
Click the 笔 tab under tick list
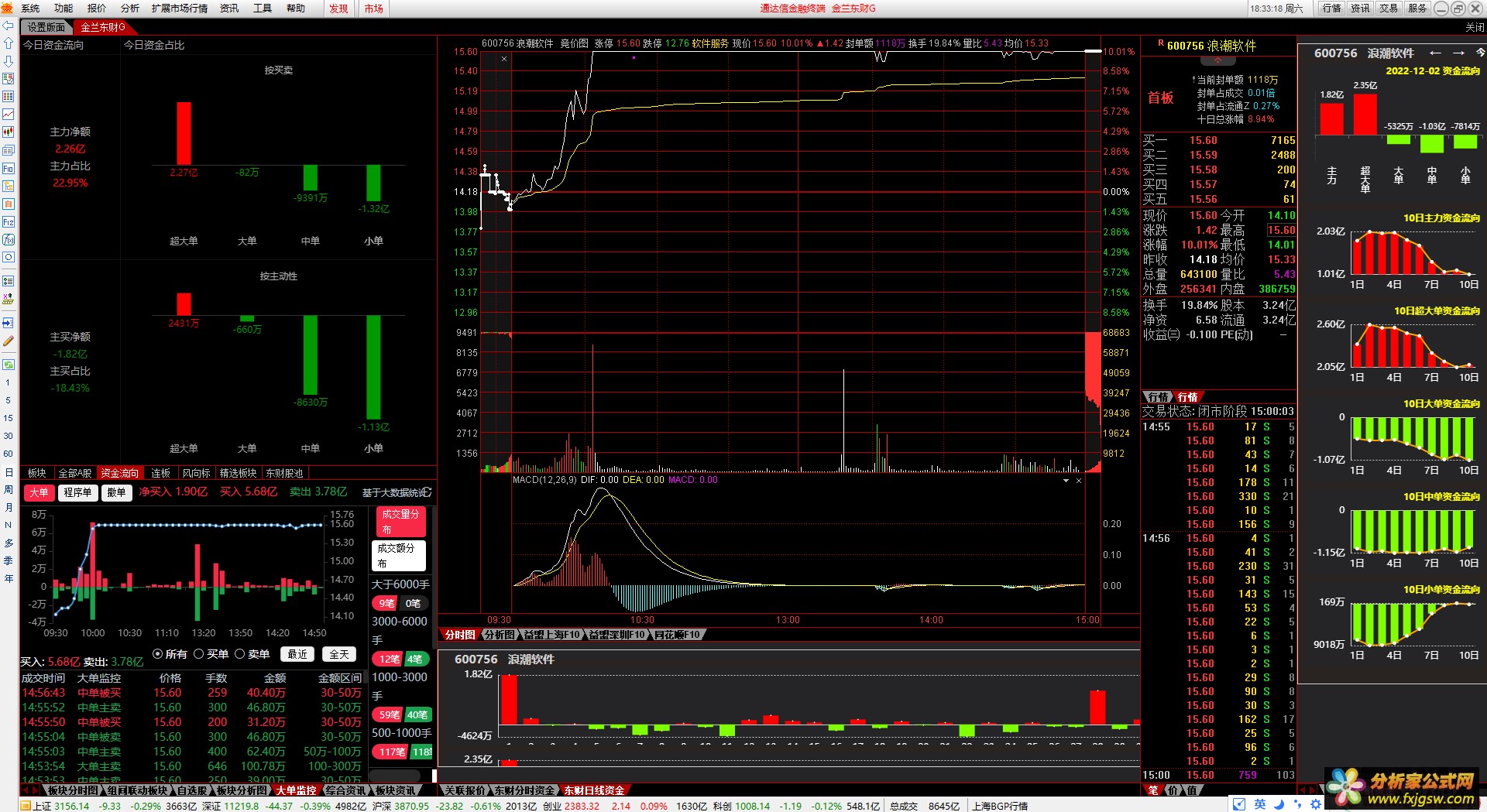click(x=1153, y=790)
